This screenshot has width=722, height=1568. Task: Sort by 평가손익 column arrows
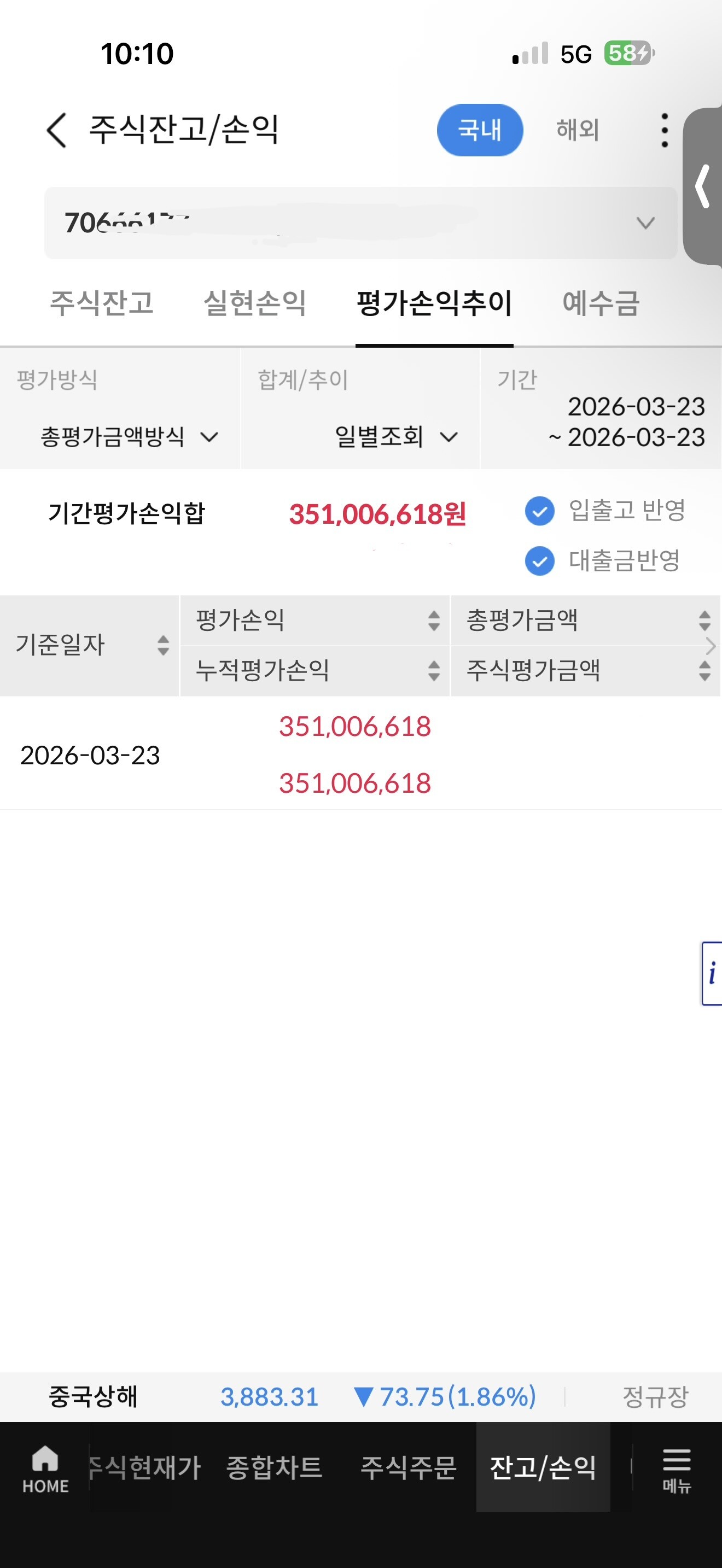tap(433, 621)
